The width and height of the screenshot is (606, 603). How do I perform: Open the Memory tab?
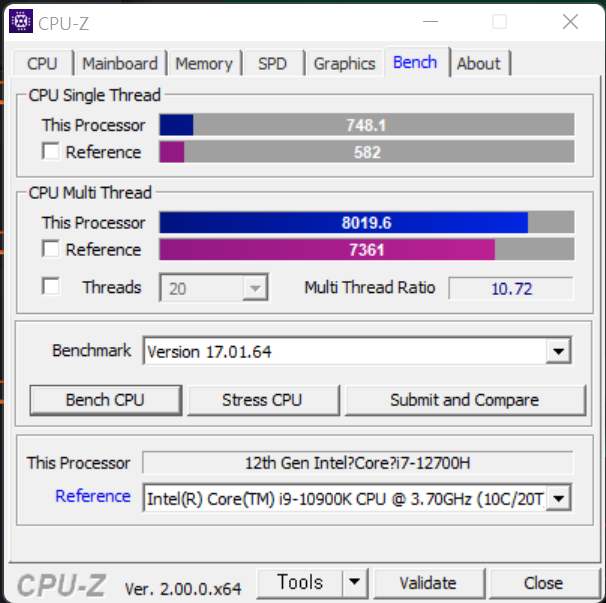(204, 63)
